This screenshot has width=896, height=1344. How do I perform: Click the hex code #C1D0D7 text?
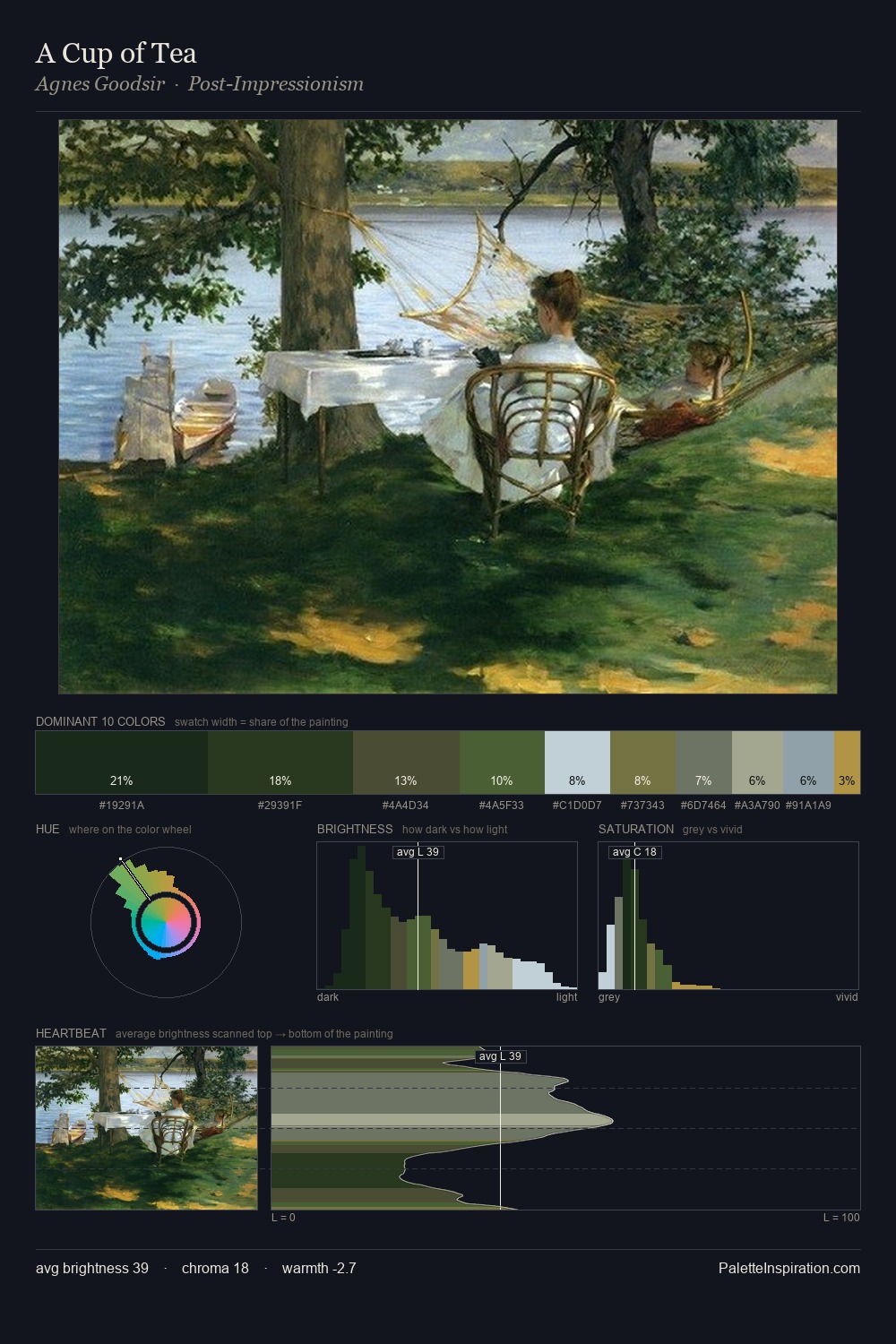(577, 806)
